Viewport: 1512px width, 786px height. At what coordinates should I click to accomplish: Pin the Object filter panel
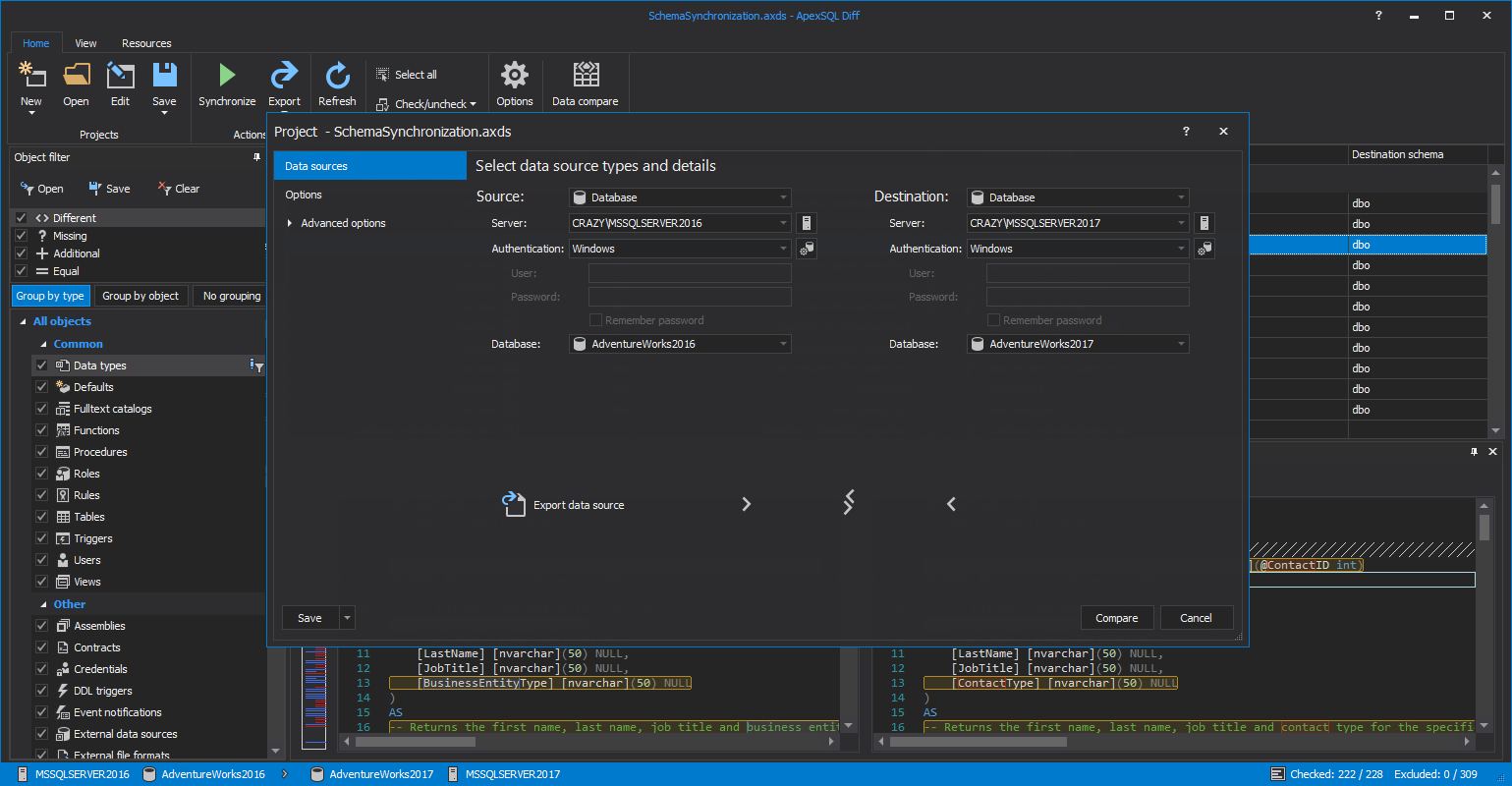[257, 157]
